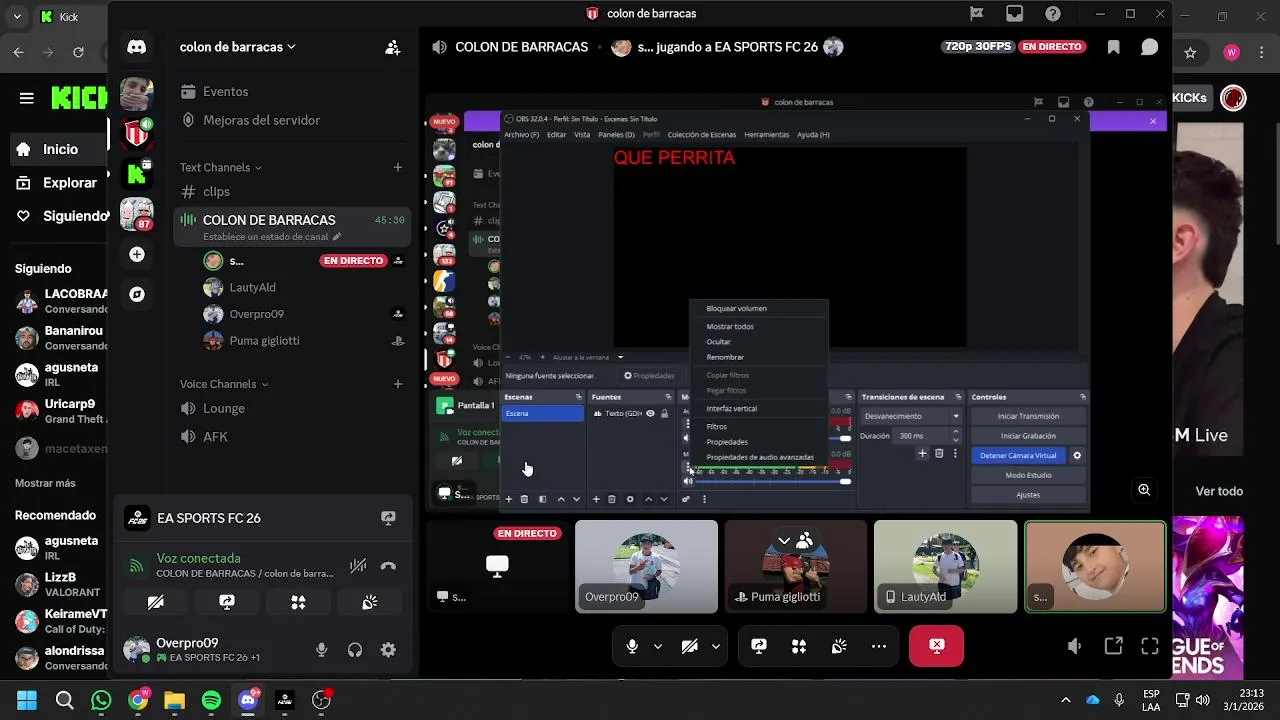Click the invite people icon beside server name
The width and height of the screenshot is (1280, 720).
[393, 47]
